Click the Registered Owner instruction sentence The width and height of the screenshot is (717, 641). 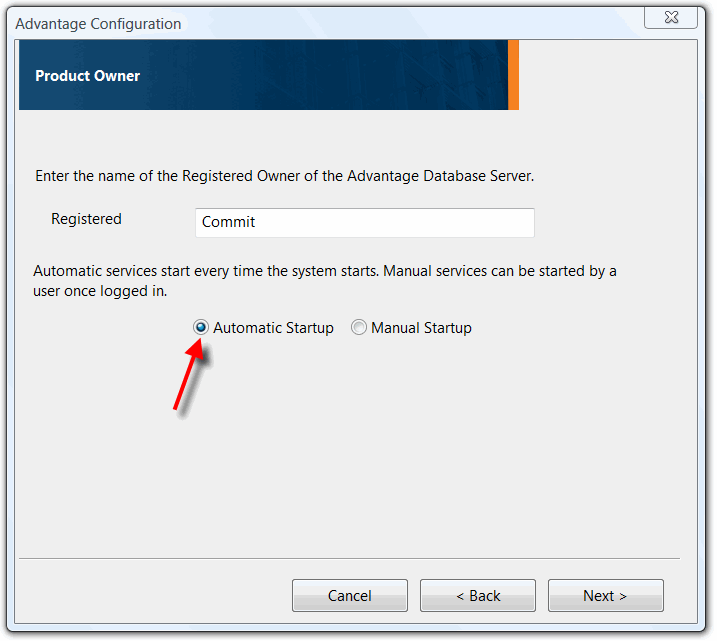(284, 176)
